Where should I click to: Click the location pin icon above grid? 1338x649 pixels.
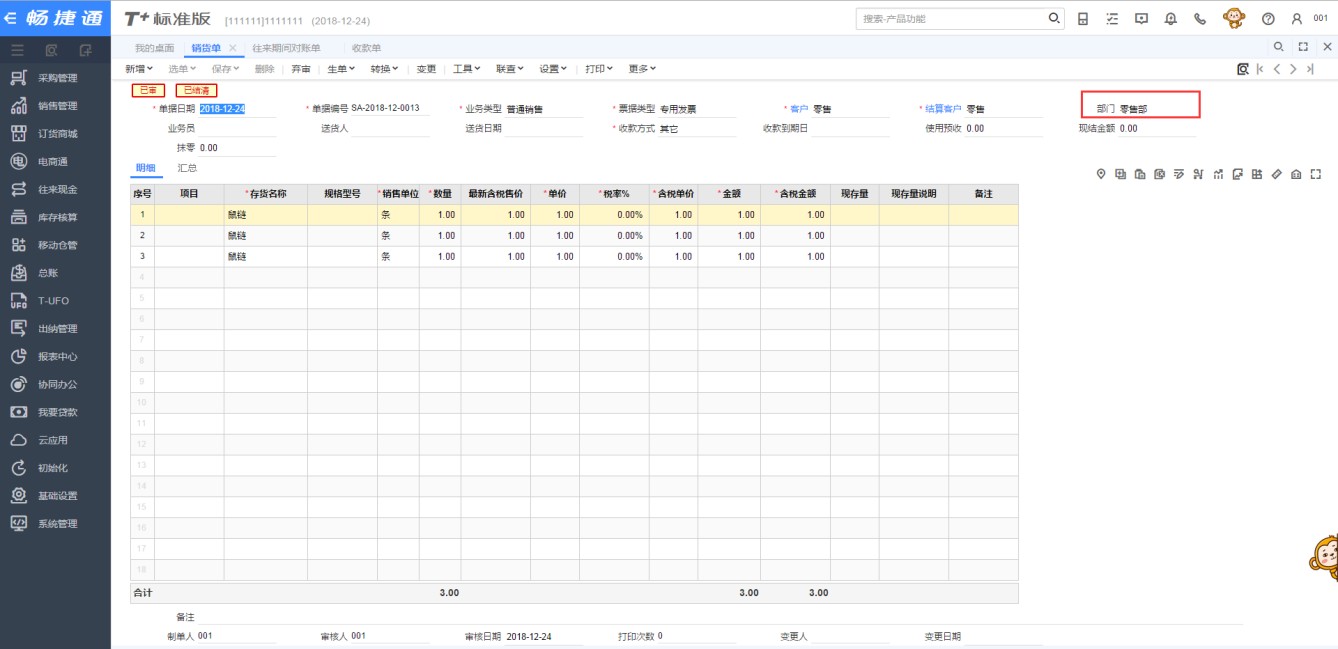pos(1101,175)
